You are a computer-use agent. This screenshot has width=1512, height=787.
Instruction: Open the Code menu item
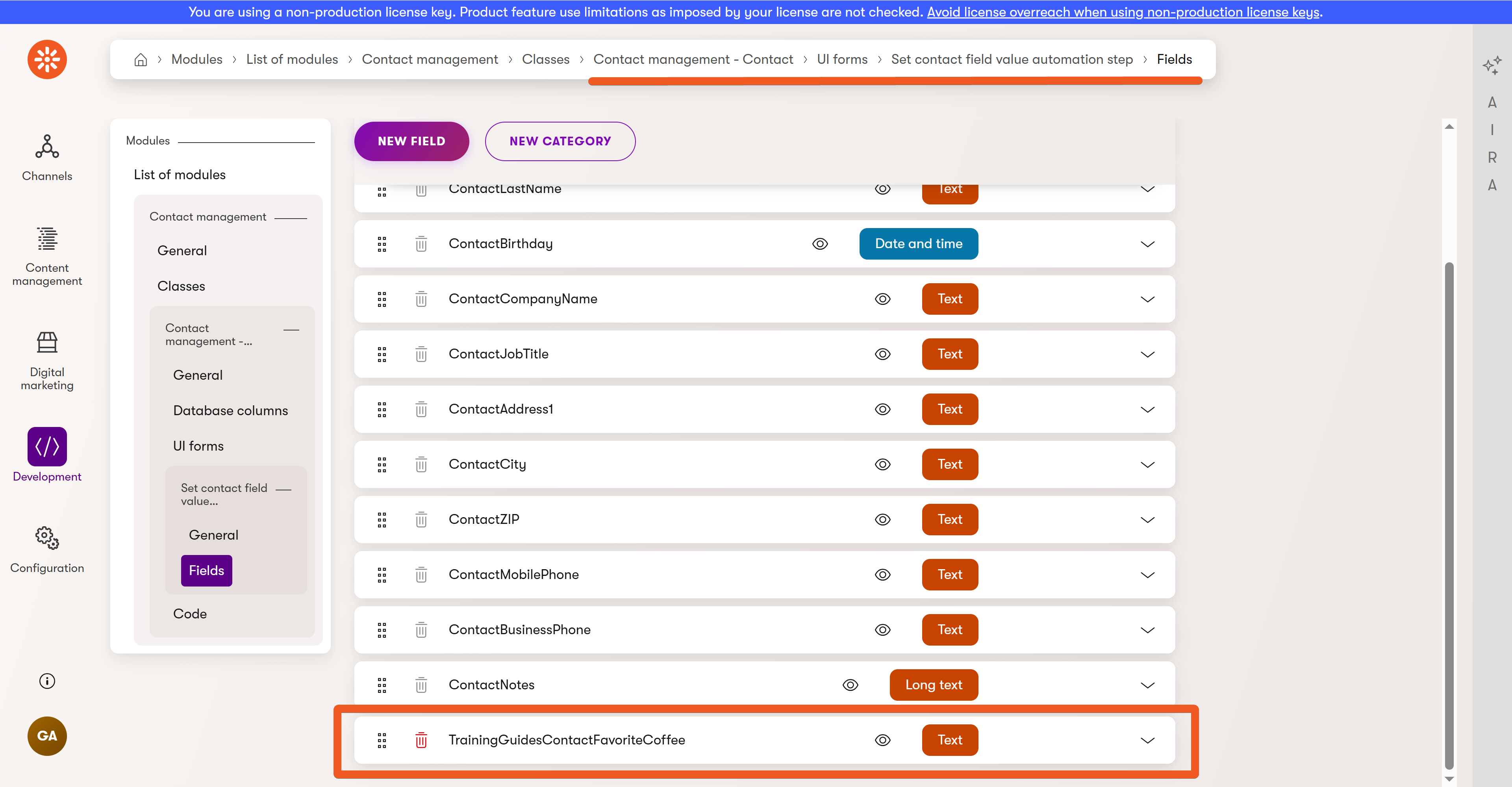click(x=189, y=614)
